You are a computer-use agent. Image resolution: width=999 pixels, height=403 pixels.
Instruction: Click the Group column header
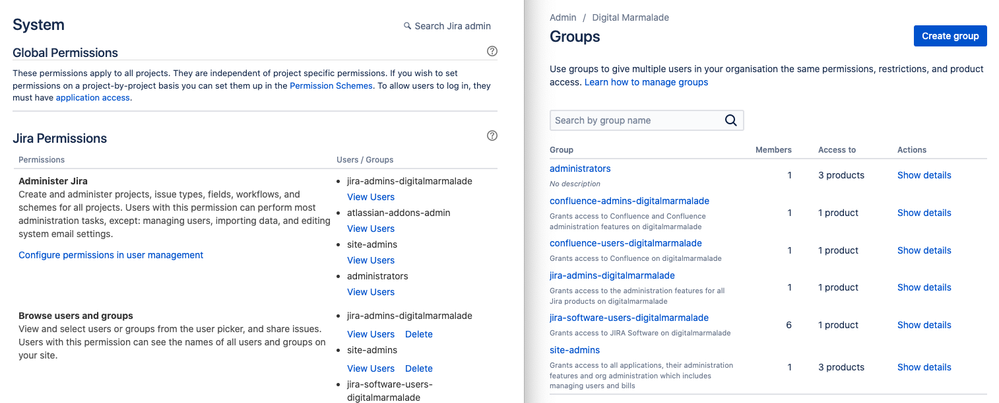(561, 150)
